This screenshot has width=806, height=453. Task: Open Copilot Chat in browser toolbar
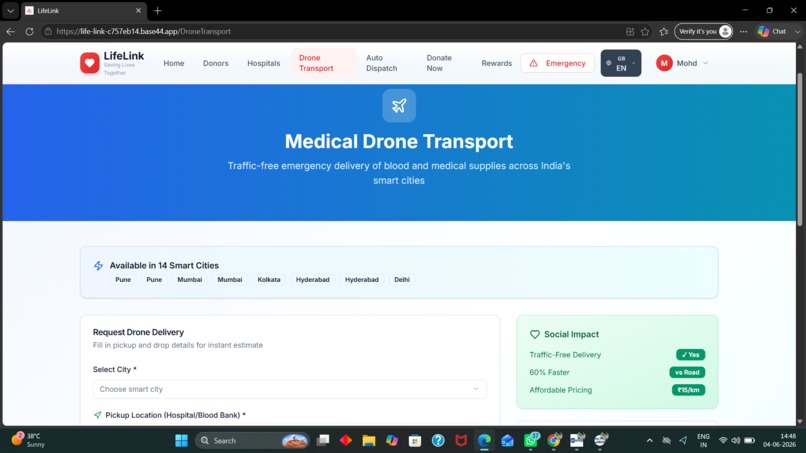point(772,31)
